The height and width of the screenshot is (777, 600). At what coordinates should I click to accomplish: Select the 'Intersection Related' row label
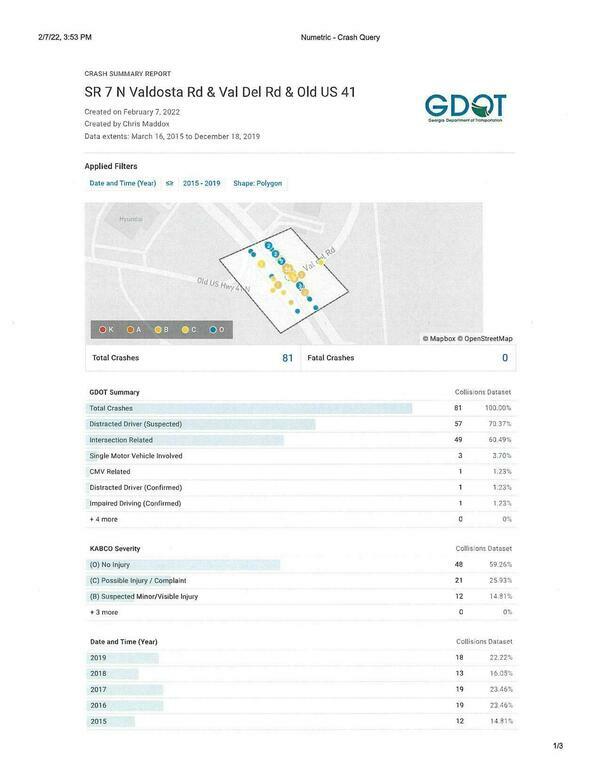point(121,440)
